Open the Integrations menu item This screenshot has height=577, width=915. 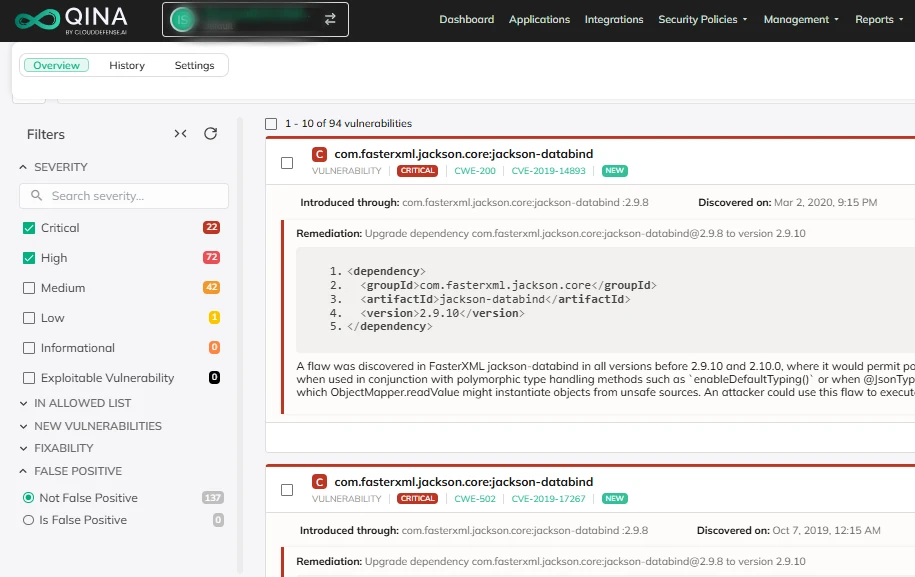614,19
